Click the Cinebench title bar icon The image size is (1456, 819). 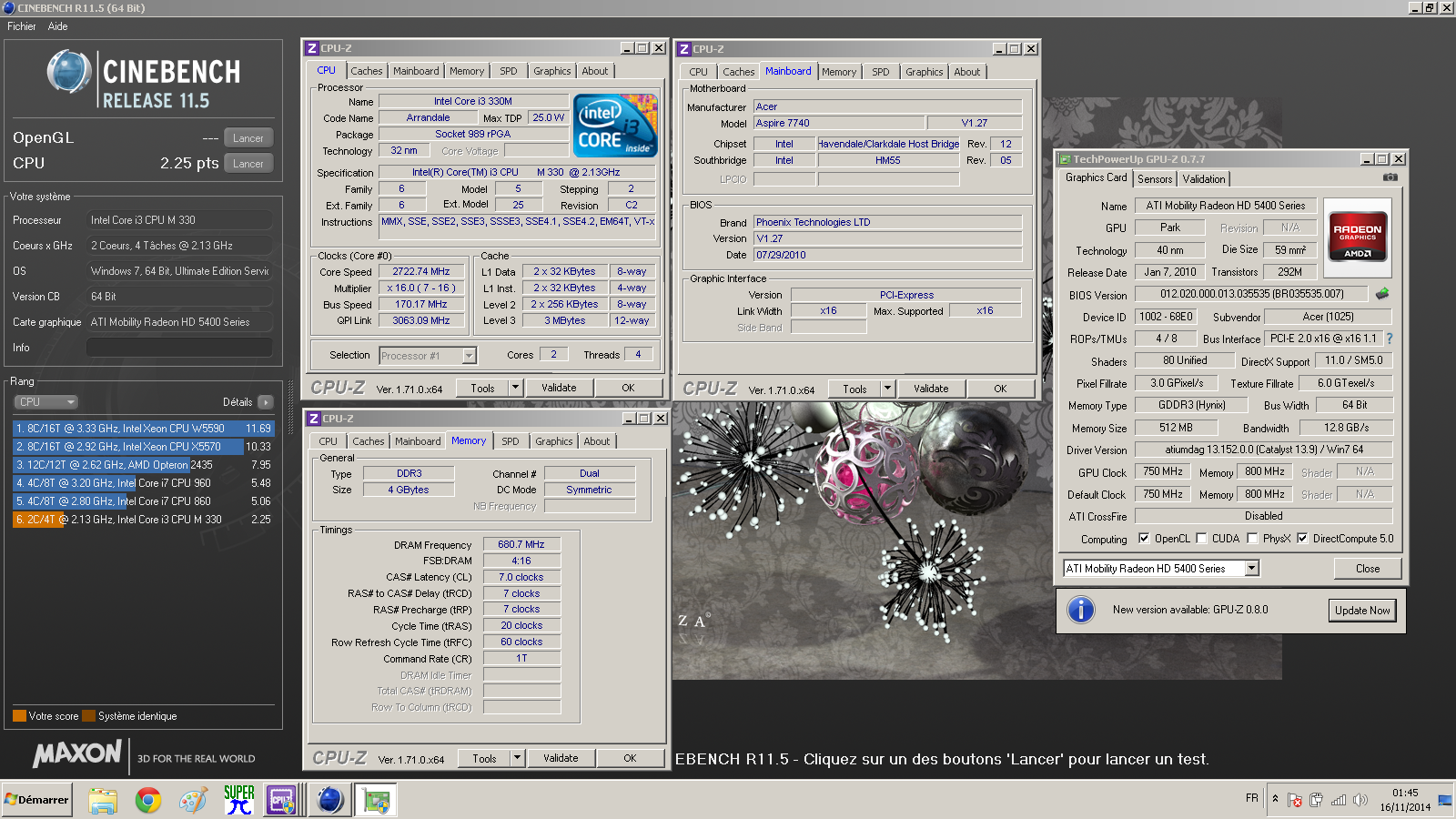point(9,7)
